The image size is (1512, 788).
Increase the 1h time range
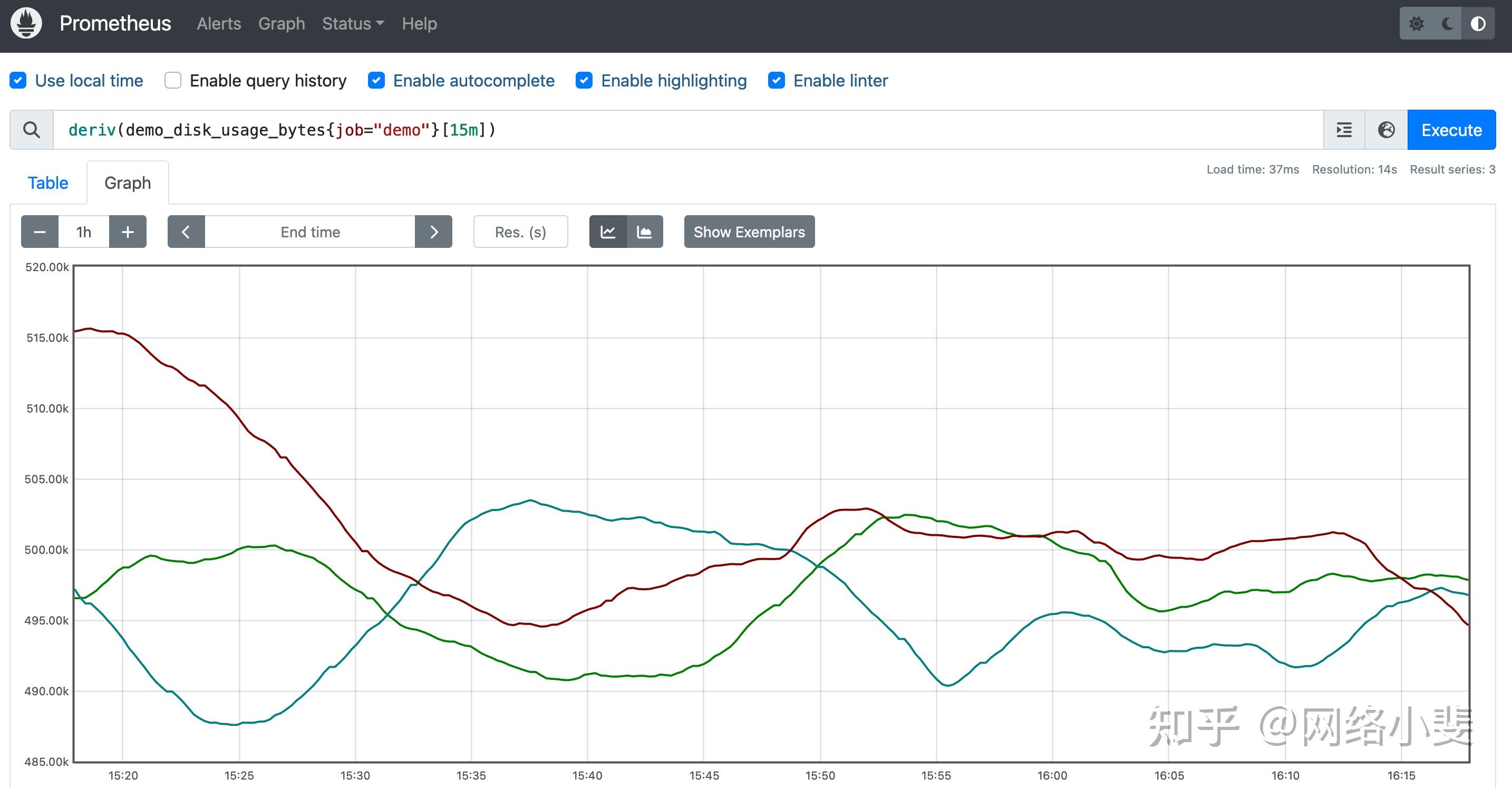[128, 232]
